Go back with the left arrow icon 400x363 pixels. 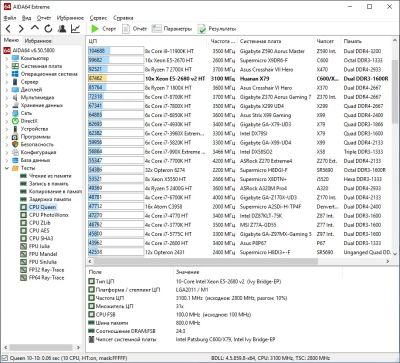pos(8,29)
